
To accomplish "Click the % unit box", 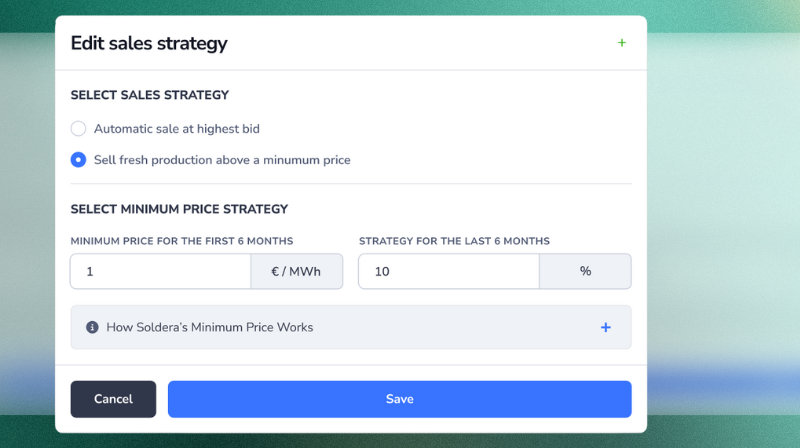I will click(585, 271).
